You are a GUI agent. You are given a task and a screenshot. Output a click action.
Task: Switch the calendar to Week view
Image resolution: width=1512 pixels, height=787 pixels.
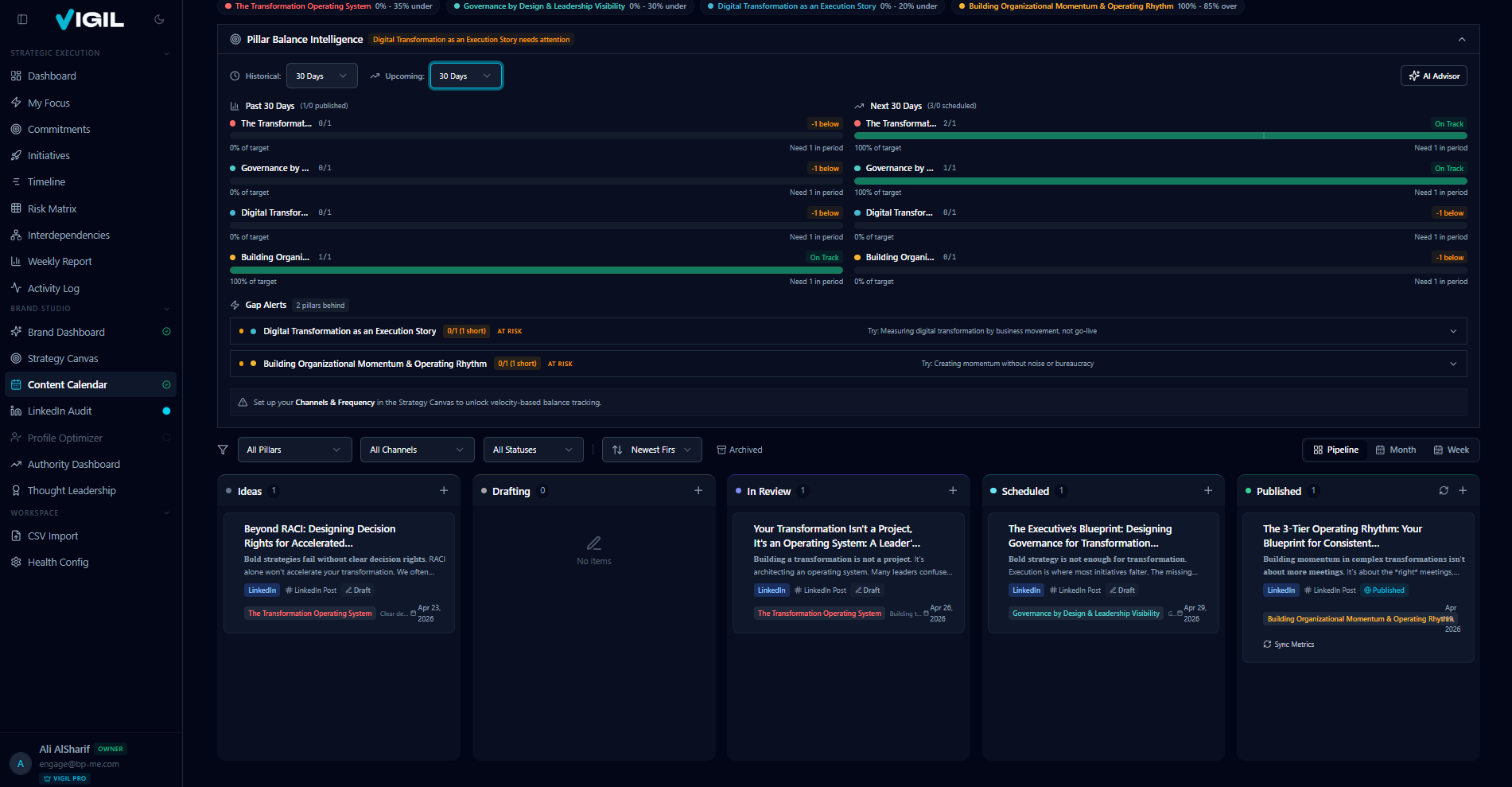1452,449
